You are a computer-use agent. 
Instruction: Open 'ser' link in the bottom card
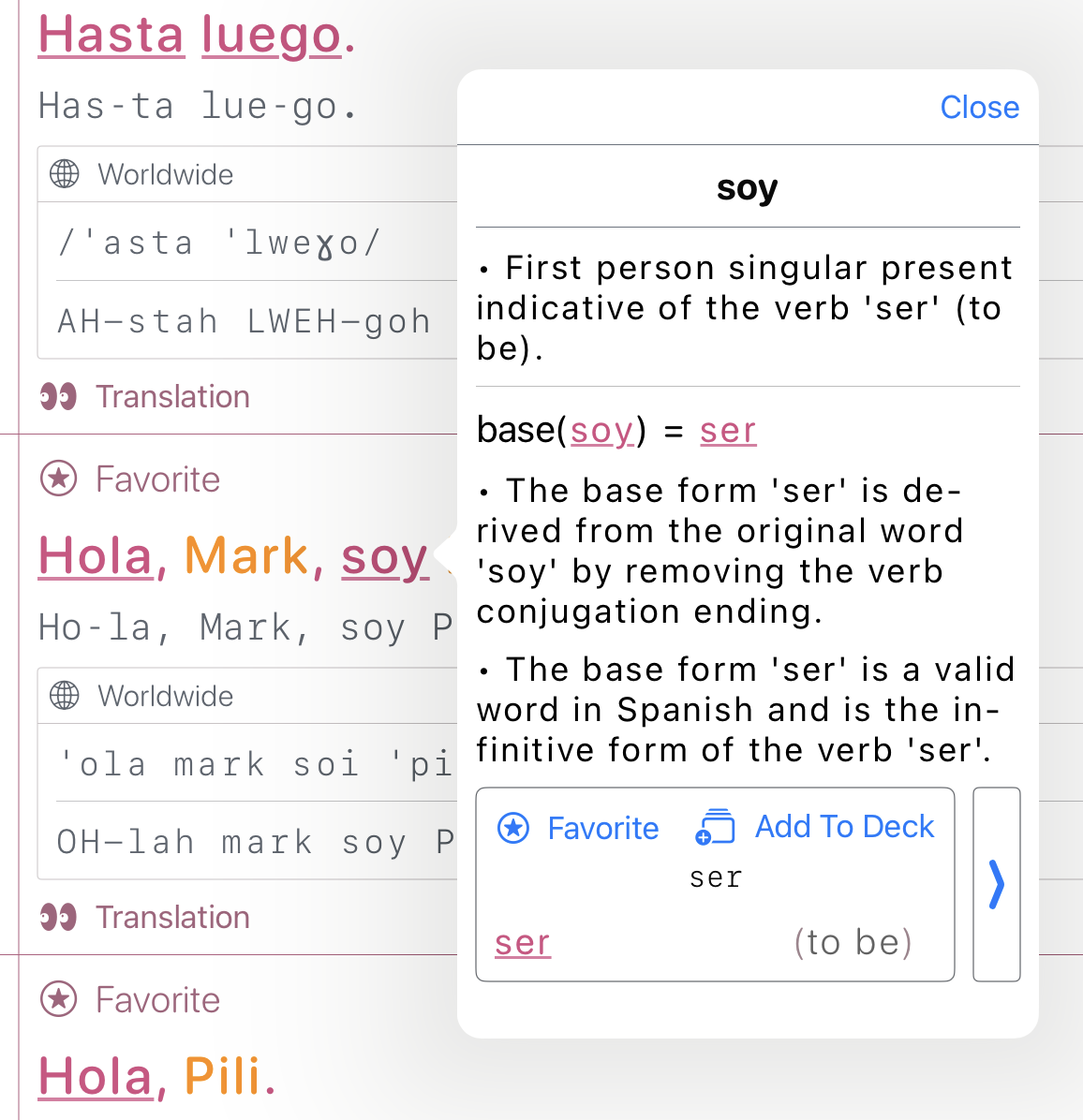(523, 943)
